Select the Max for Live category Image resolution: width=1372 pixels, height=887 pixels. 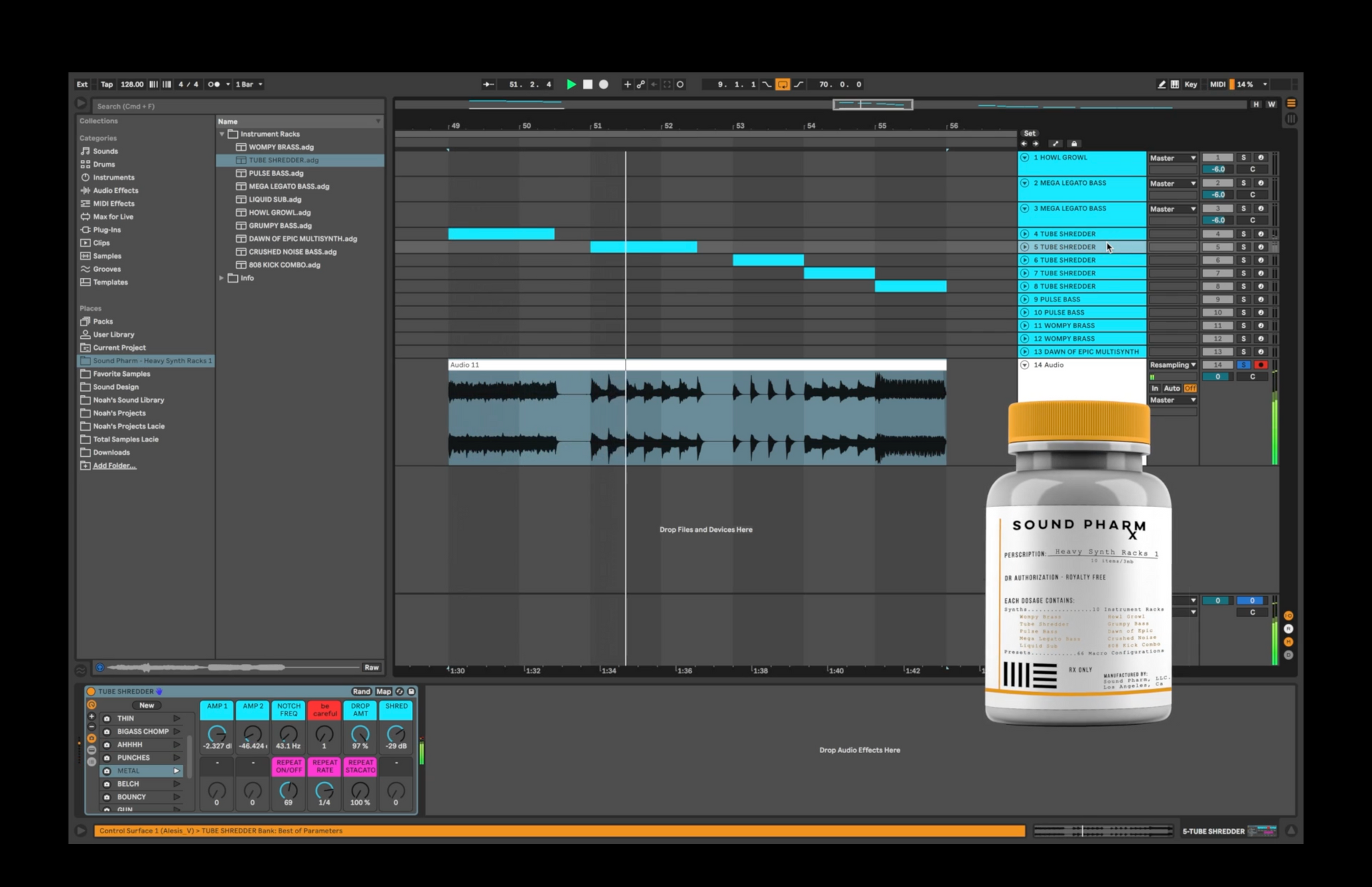[113, 216]
